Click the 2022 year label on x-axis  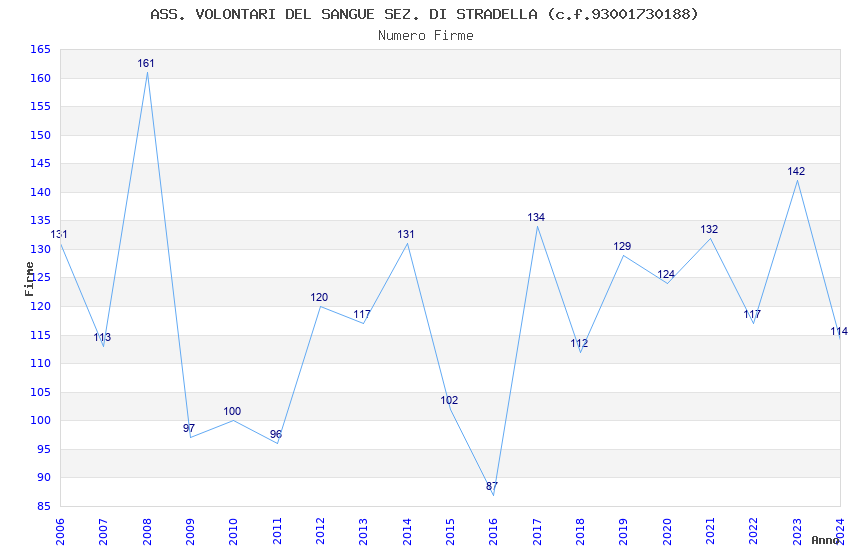[x=754, y=532]
